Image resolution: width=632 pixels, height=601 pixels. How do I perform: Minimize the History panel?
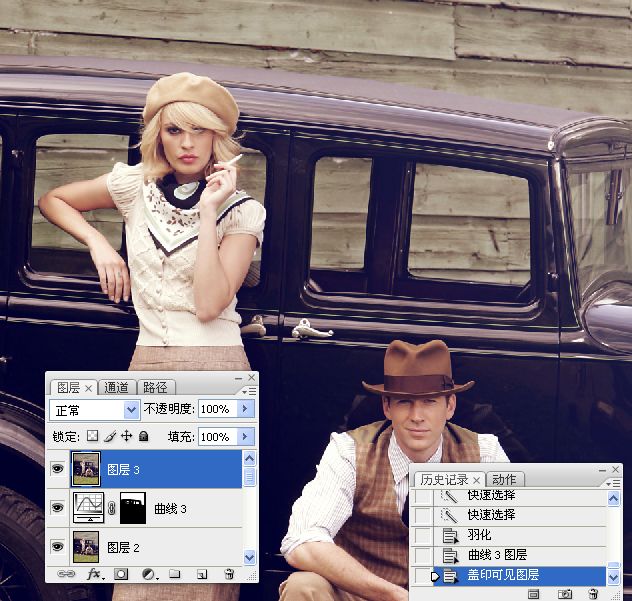click(603, 470)
